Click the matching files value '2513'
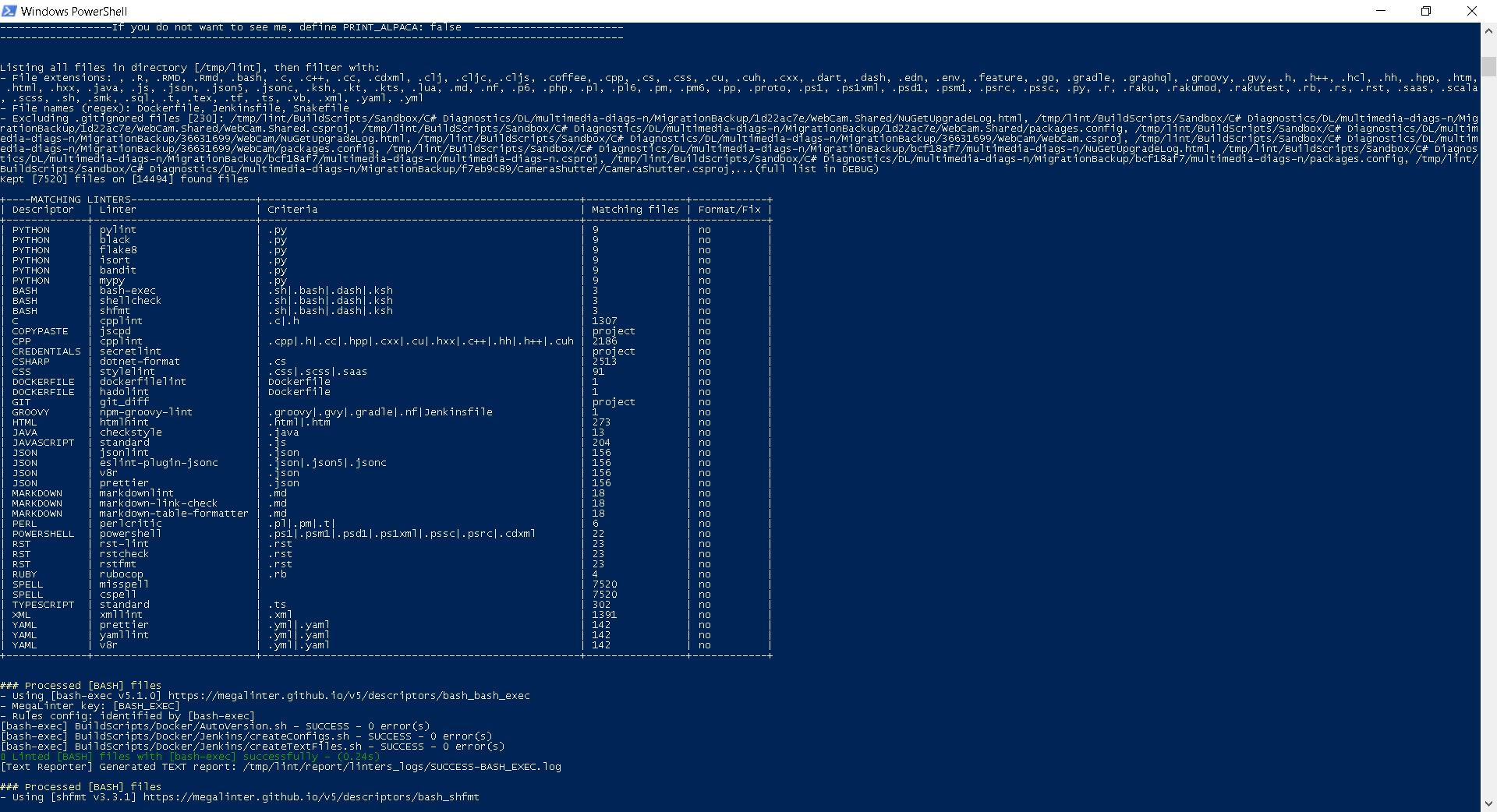This screenshot has width=1497, height=812. pos(604,362)
